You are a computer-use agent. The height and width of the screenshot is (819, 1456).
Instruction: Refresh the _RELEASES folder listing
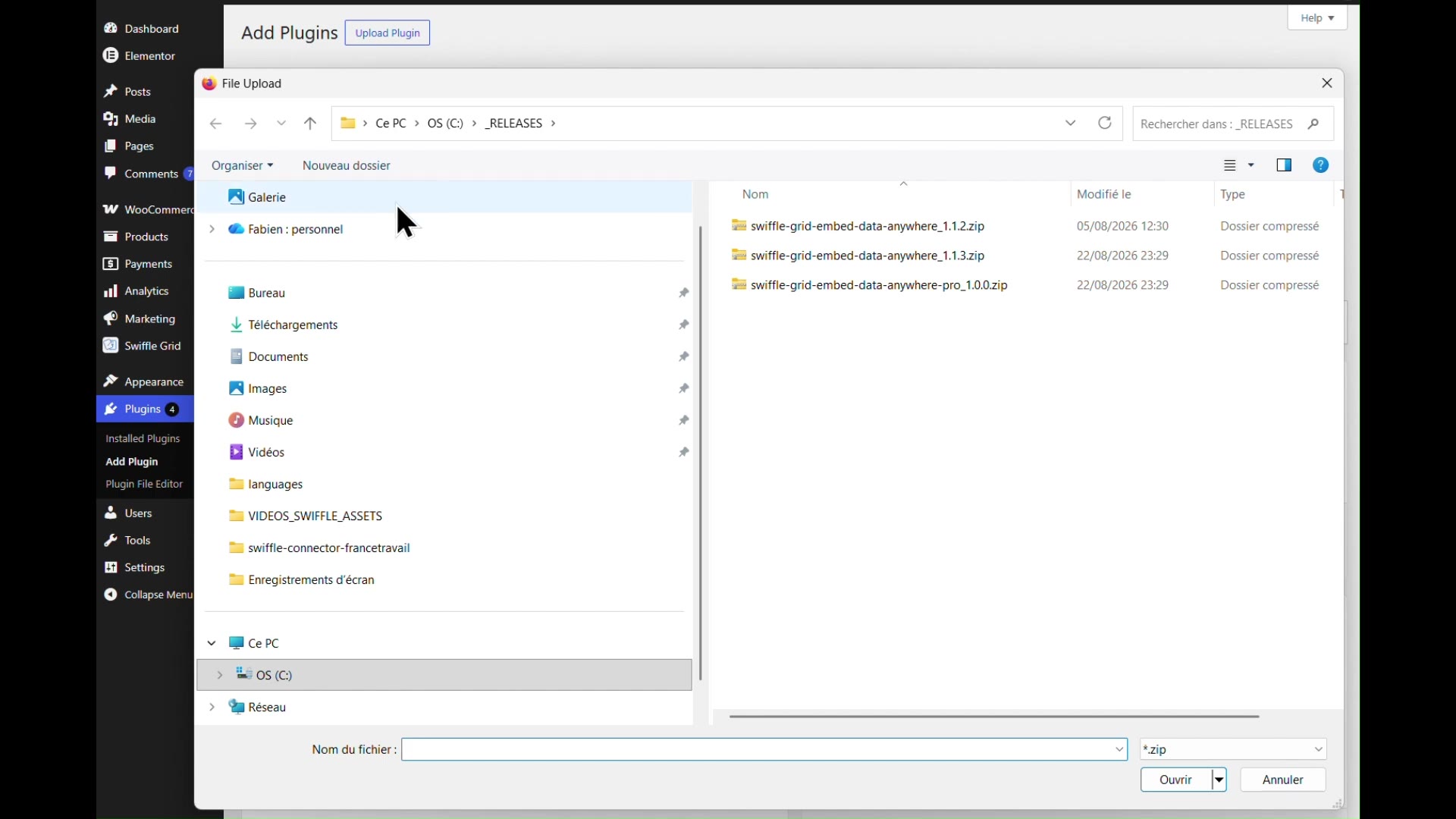point(1105,123)
